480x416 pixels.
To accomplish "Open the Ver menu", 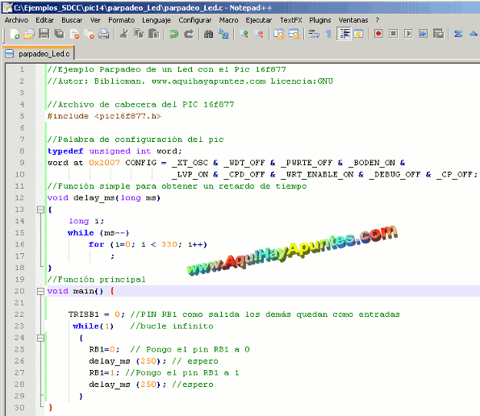I will tap(95, 20).
